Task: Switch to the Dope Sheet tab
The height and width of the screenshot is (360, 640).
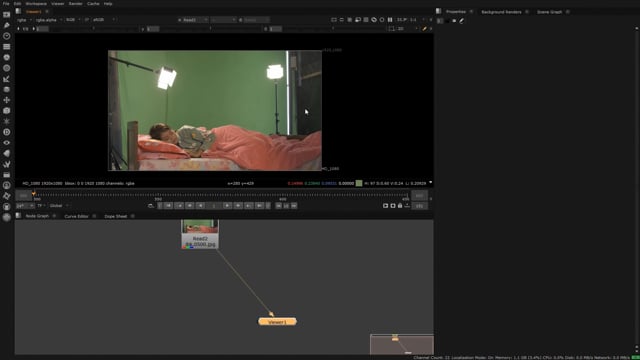Action: pos(116,216)
